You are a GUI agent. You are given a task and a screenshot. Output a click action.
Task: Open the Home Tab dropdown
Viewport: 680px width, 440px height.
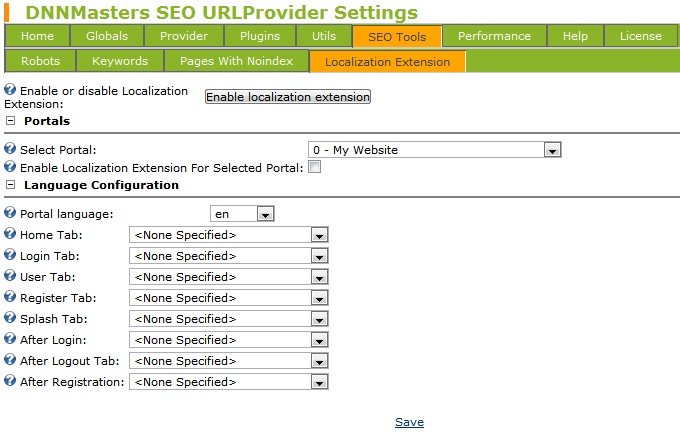click(229, 235)
